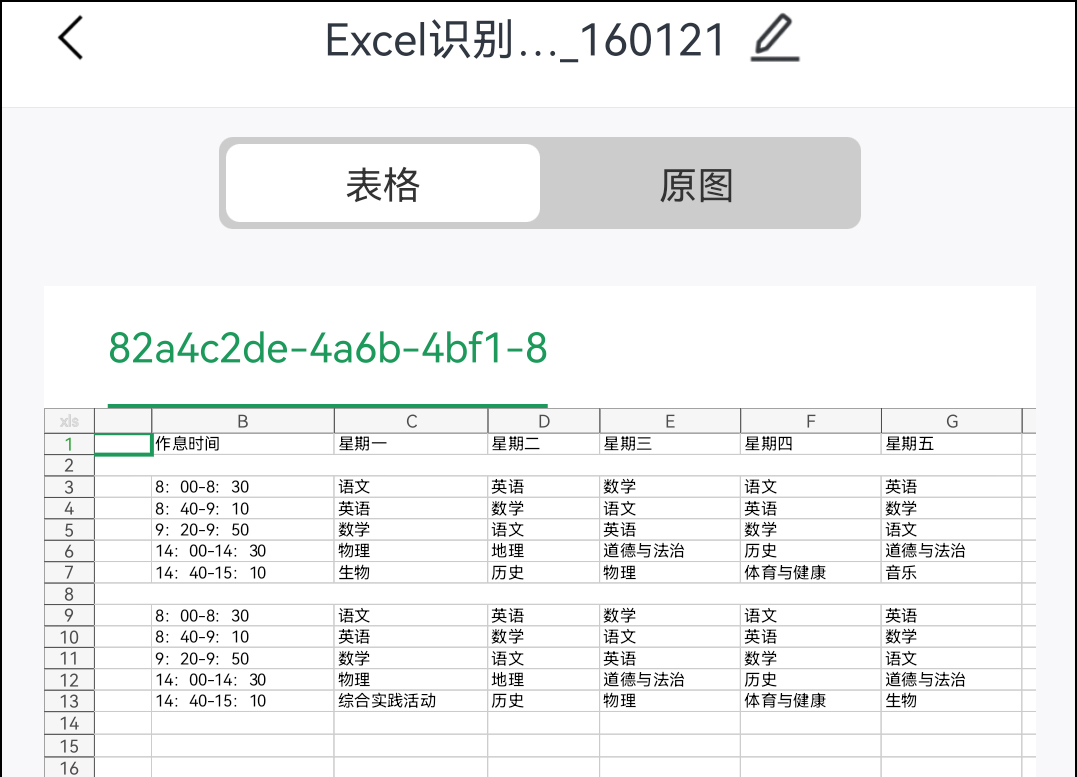Viewport: 1077px width, 777px height.
Task: Toggle view to 原图 mode
Action: pyautogui.click(x=697, y=183)
